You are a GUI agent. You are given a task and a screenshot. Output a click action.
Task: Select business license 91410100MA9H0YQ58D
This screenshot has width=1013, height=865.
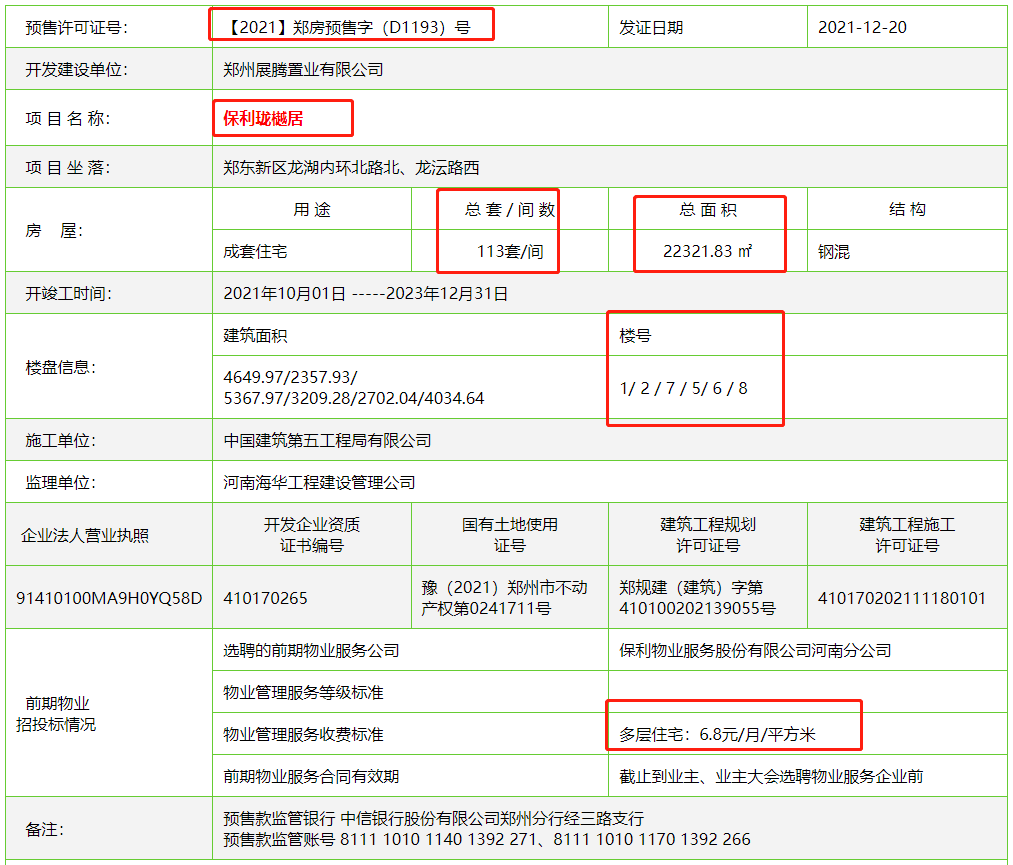point(109,598)
